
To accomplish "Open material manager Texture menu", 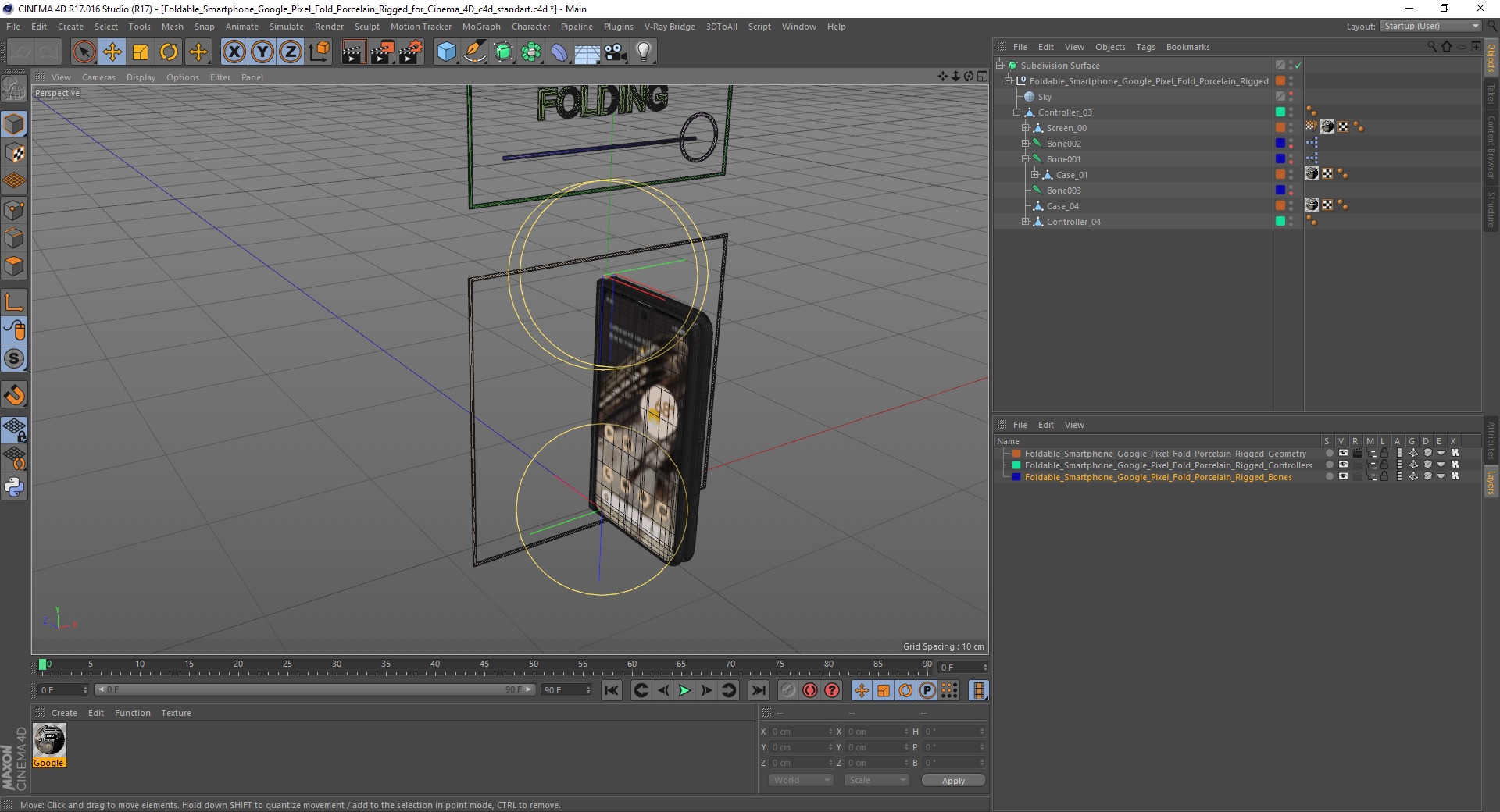I will coord(176,713).
